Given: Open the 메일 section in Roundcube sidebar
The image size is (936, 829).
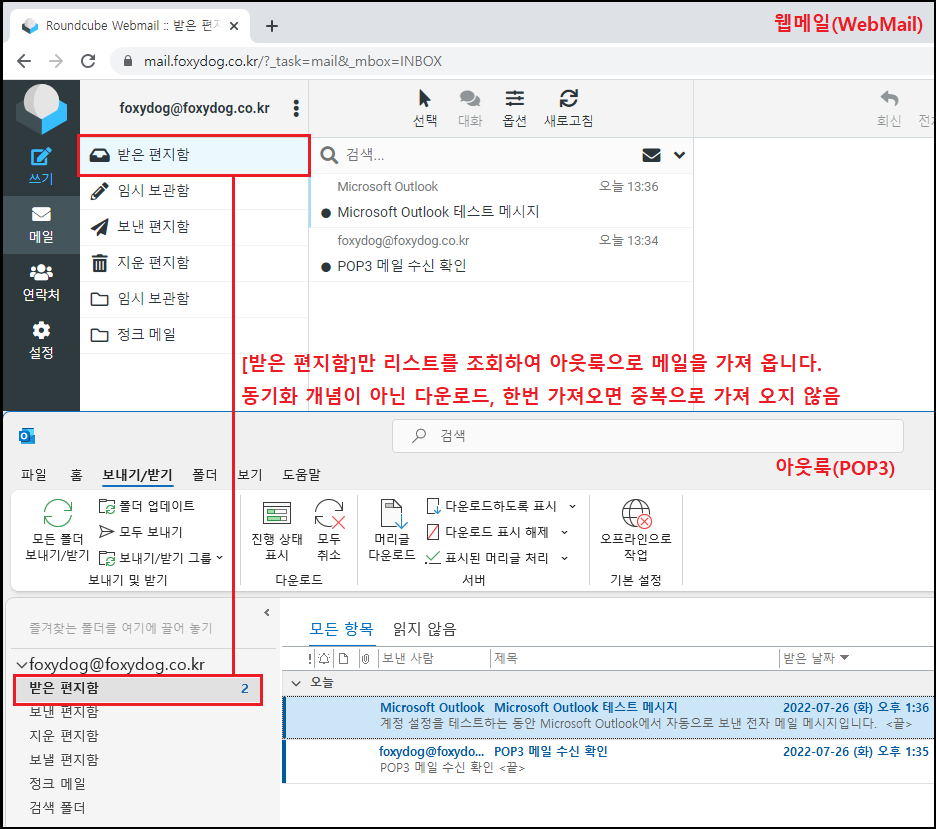Looking at the screenshot, I should coord(41,225).
